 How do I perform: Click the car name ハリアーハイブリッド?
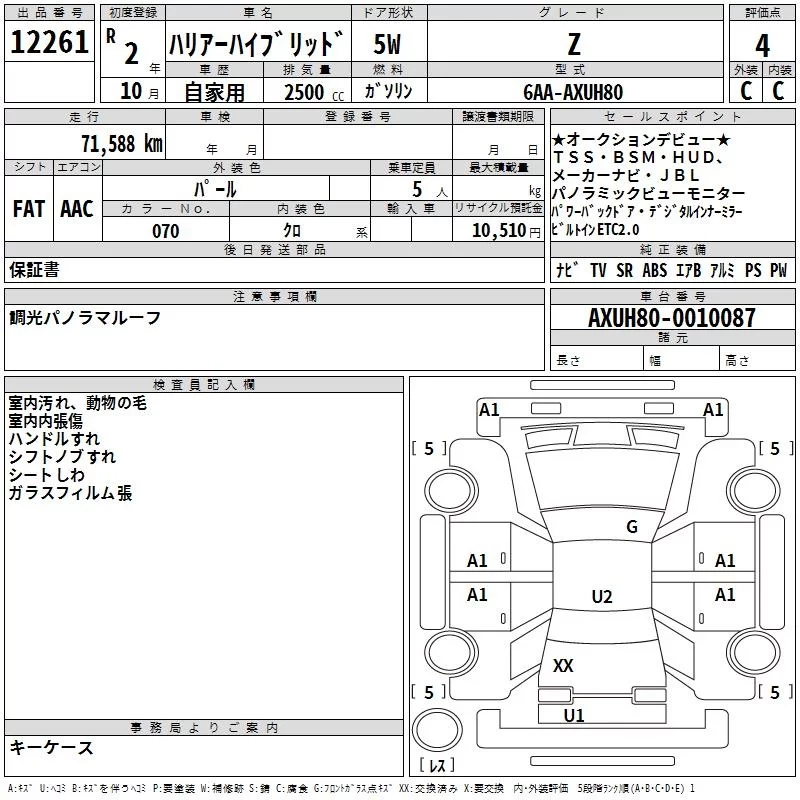click(x=256, y=43)
